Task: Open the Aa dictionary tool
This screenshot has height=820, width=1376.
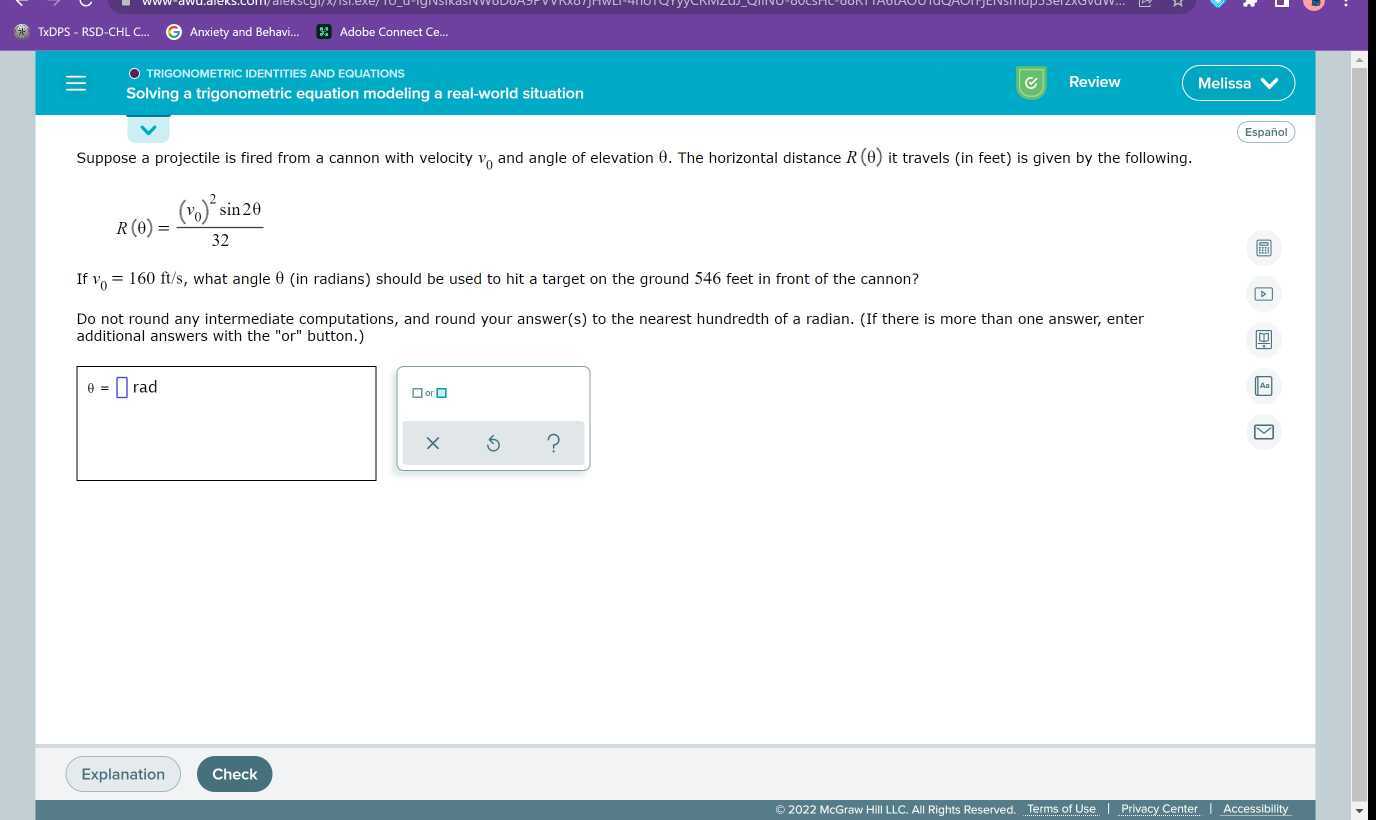Action: (1263, 386)
